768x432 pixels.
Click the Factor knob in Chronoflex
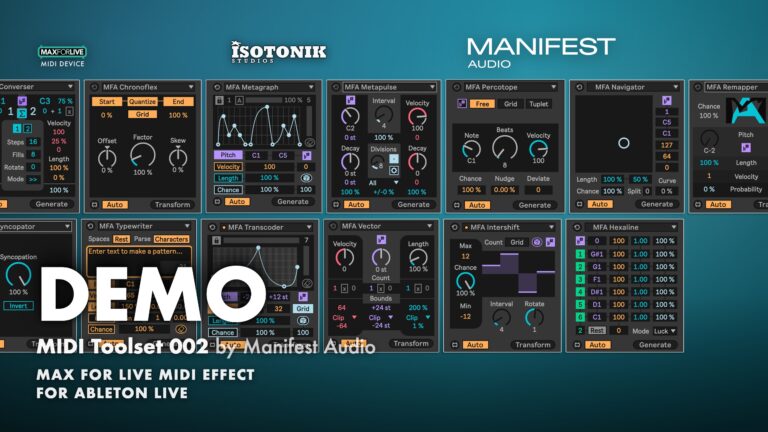click(x=143, y=156)
